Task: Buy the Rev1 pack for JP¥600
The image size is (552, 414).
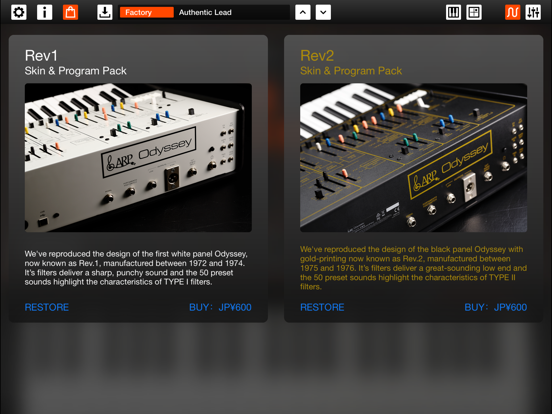Action: [220, 307]
